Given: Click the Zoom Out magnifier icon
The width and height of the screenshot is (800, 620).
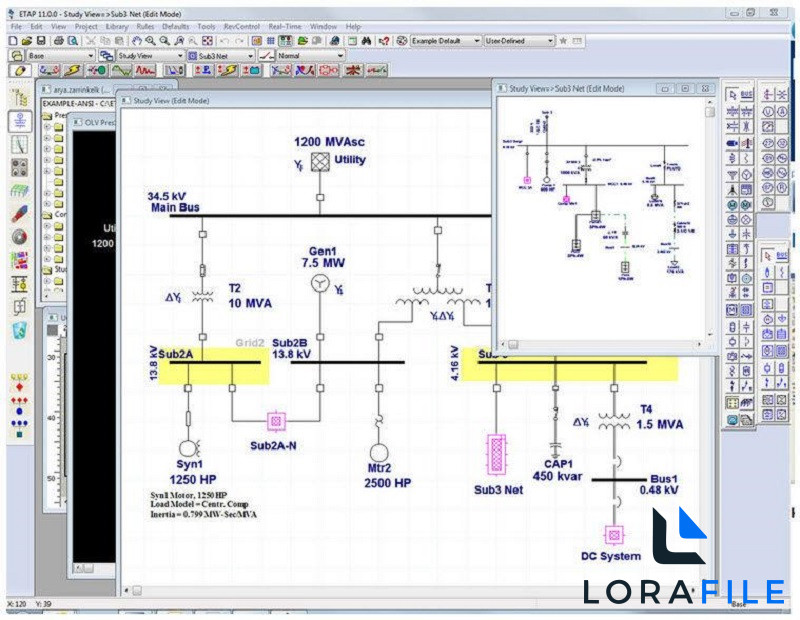Looking at the screenshot, I should click(164, 40).
